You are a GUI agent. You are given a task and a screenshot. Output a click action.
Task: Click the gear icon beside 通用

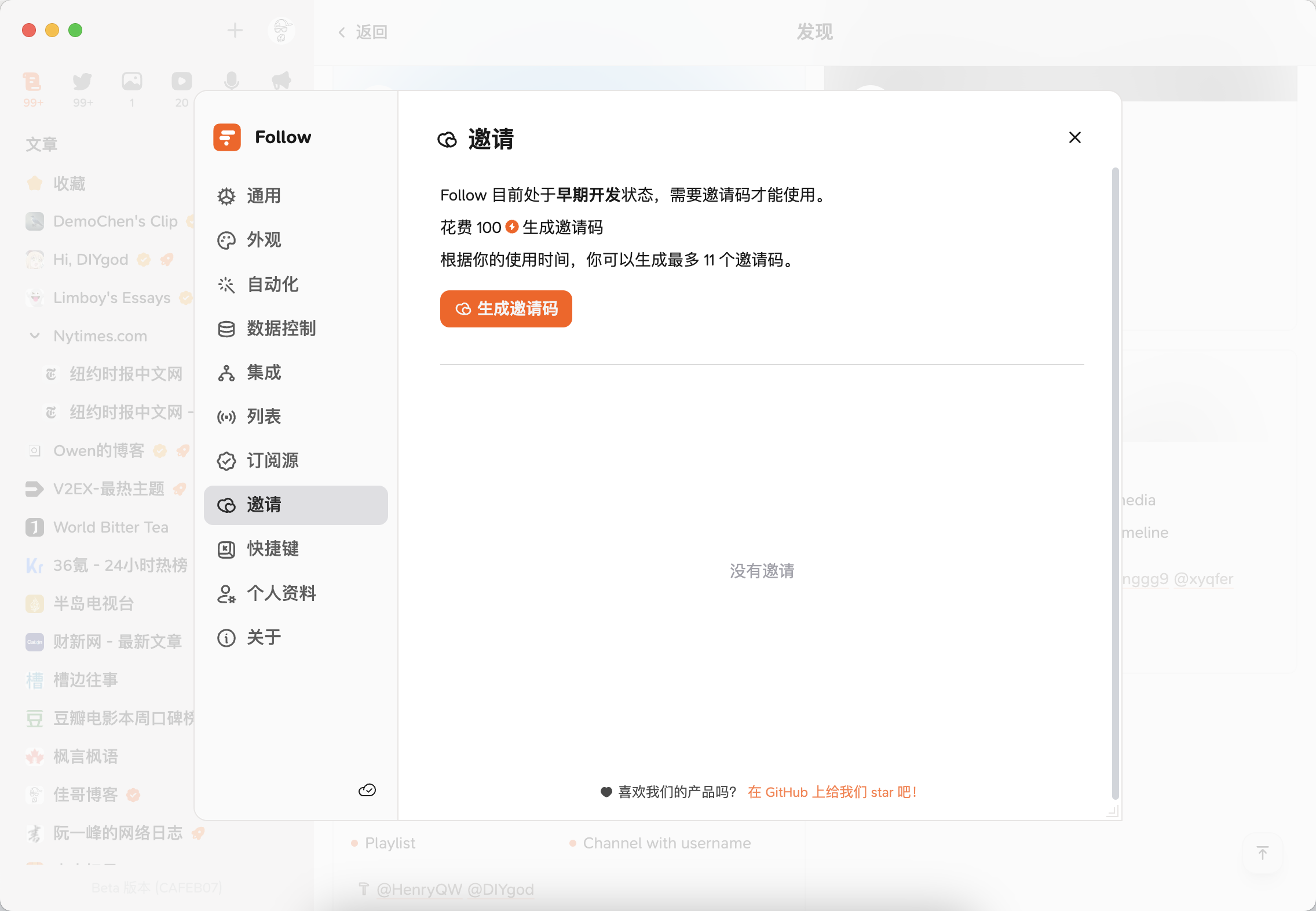226,196
